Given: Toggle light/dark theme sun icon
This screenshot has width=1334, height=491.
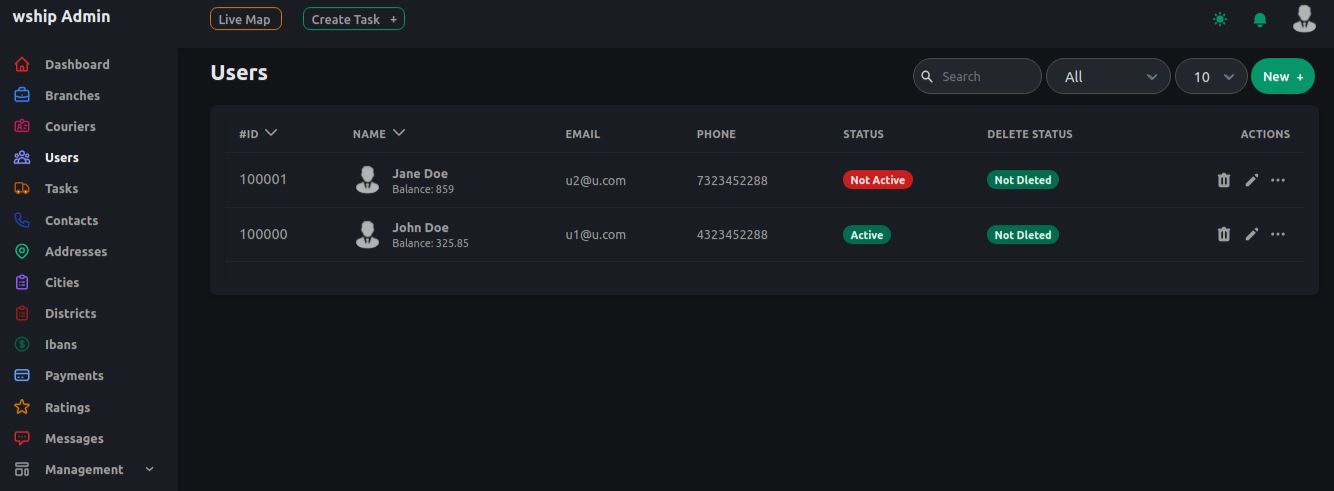Looking at the screenshot, I should click(x=1220, y=20).
